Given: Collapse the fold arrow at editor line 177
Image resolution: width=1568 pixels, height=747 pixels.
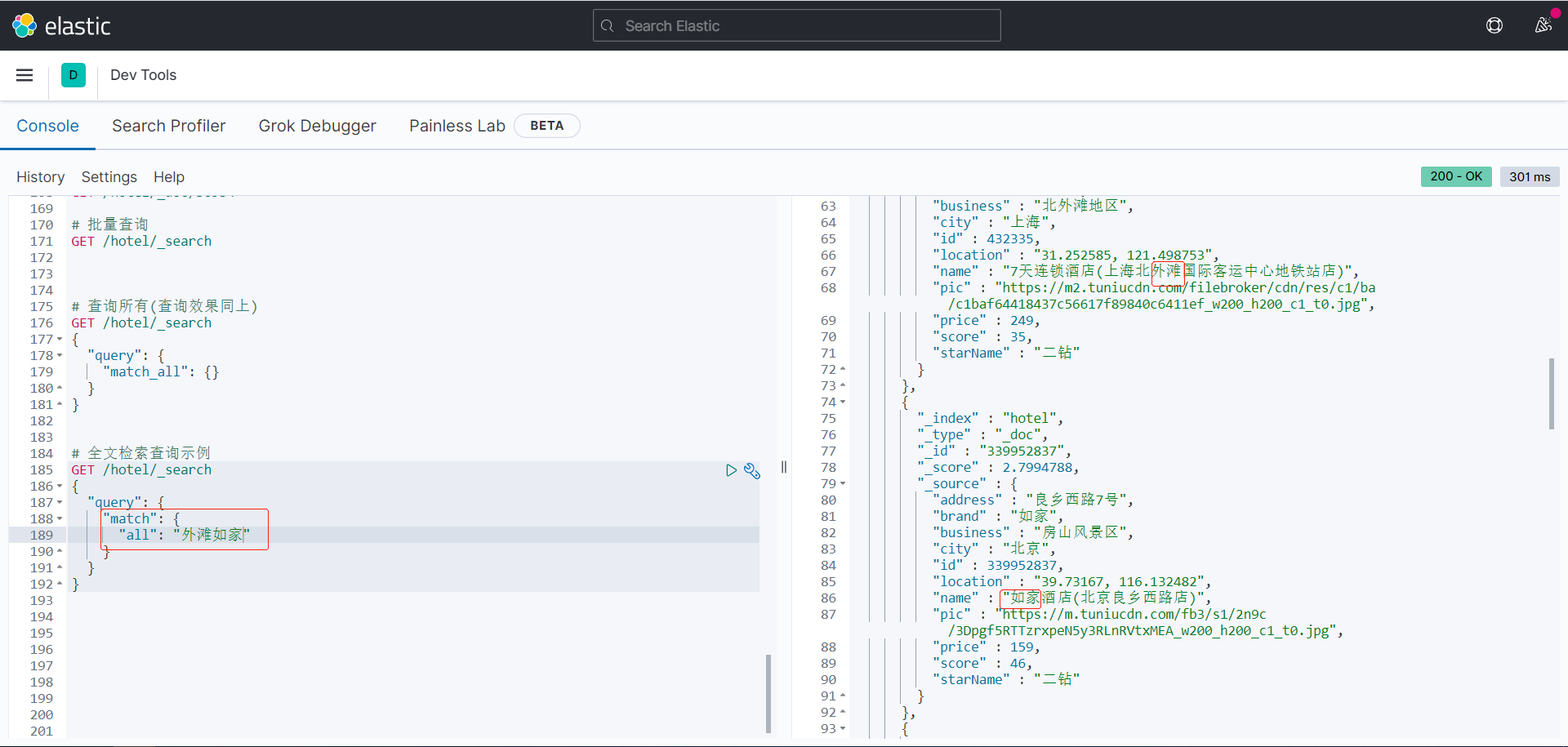Looking at the screenshot, I should 60,340.
